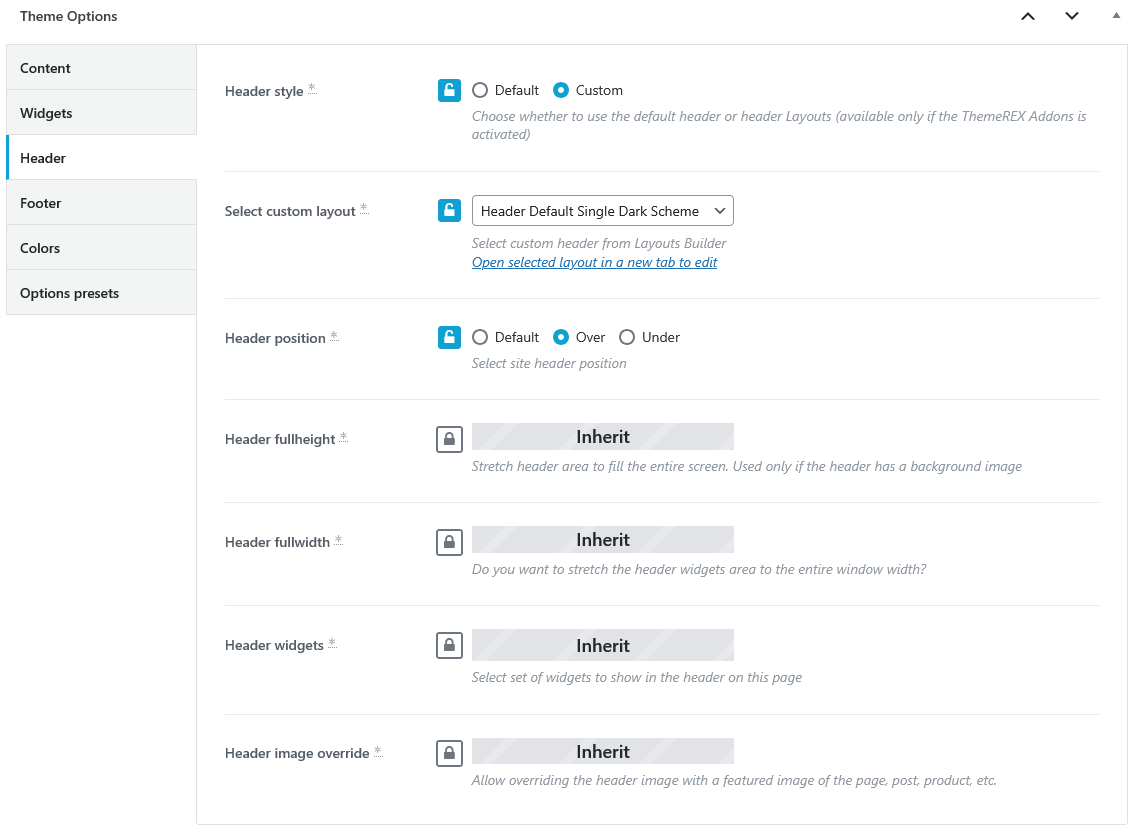The image size is (1132, 830).
Task: Click the asterisk mark next to Header position
Action: 334,336
